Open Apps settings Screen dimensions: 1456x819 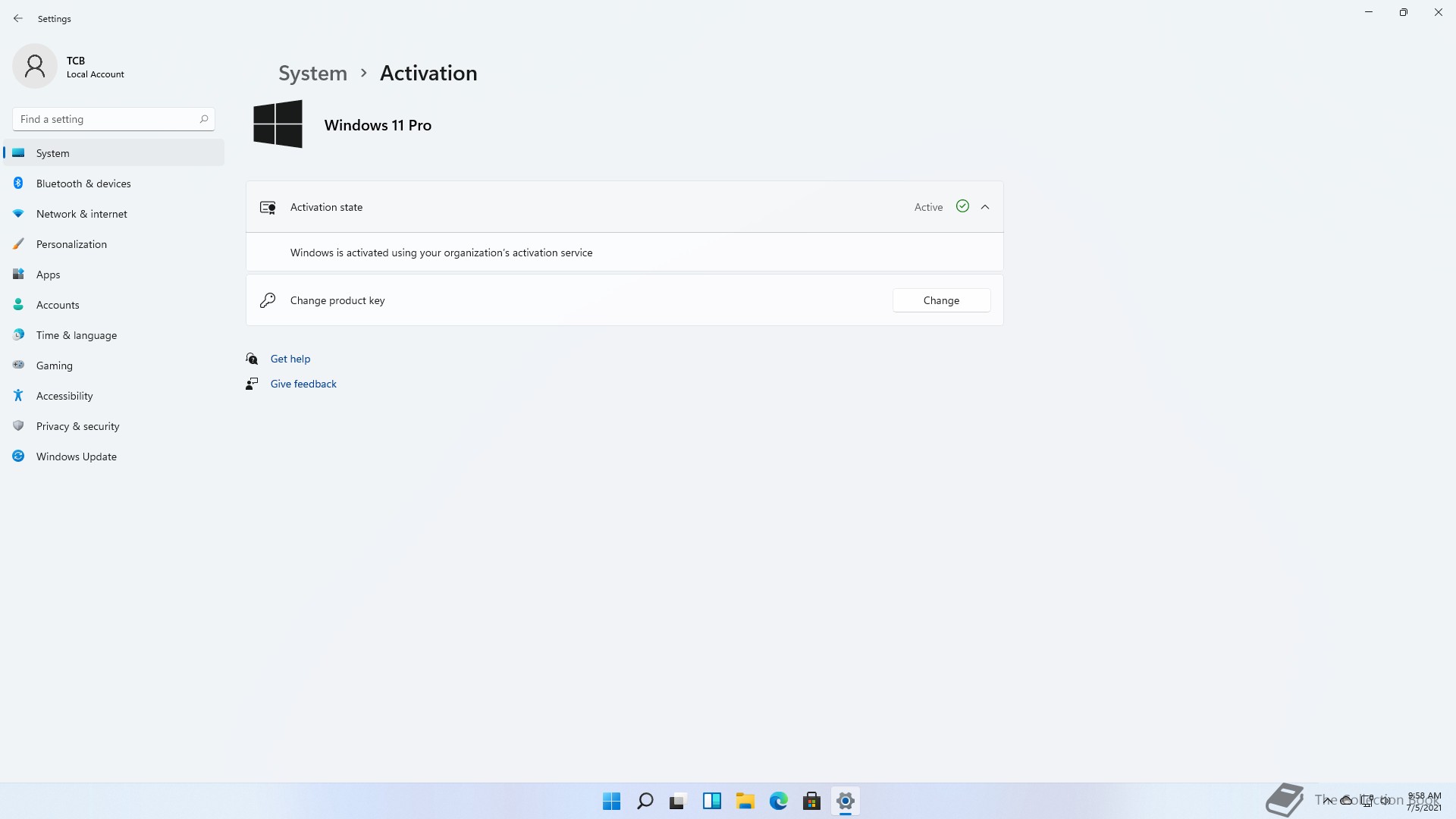click(x=114, y=275)
